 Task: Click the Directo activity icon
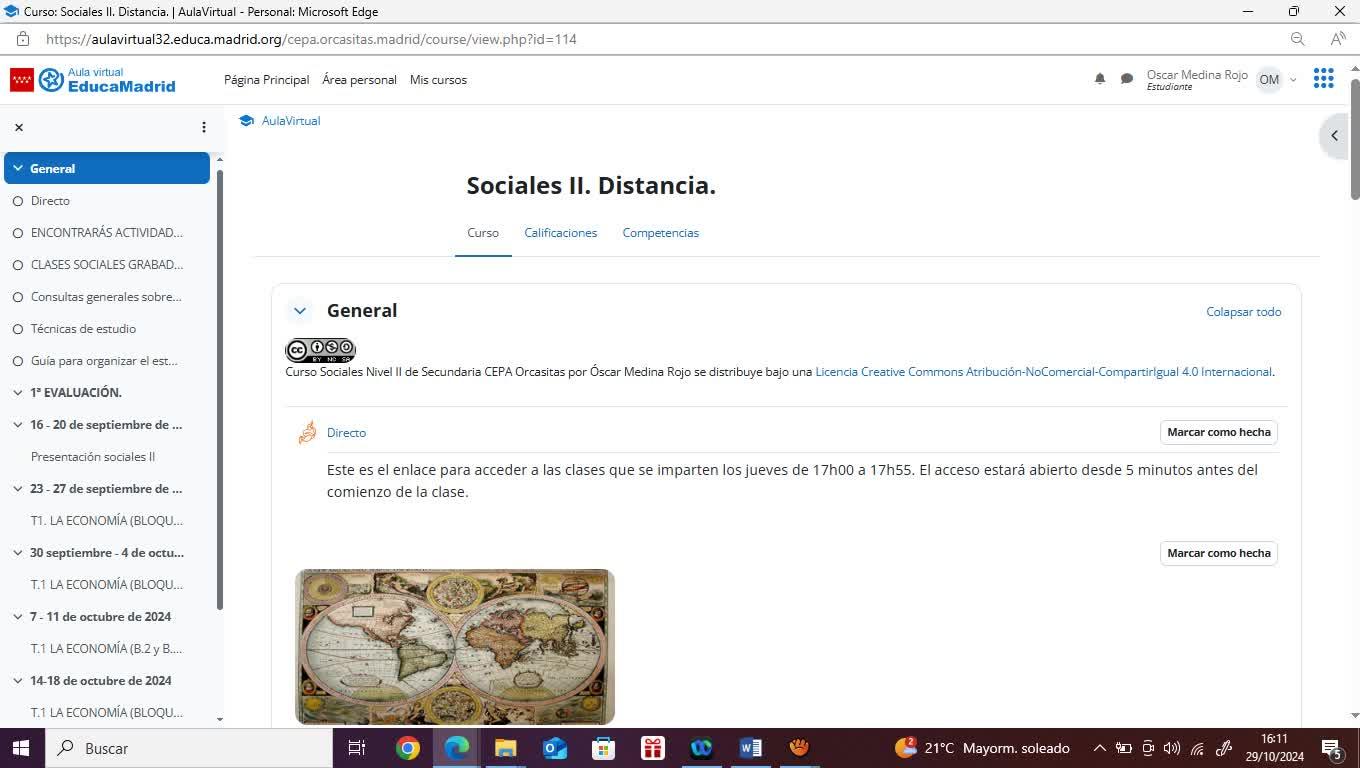[x=307, y=432]
